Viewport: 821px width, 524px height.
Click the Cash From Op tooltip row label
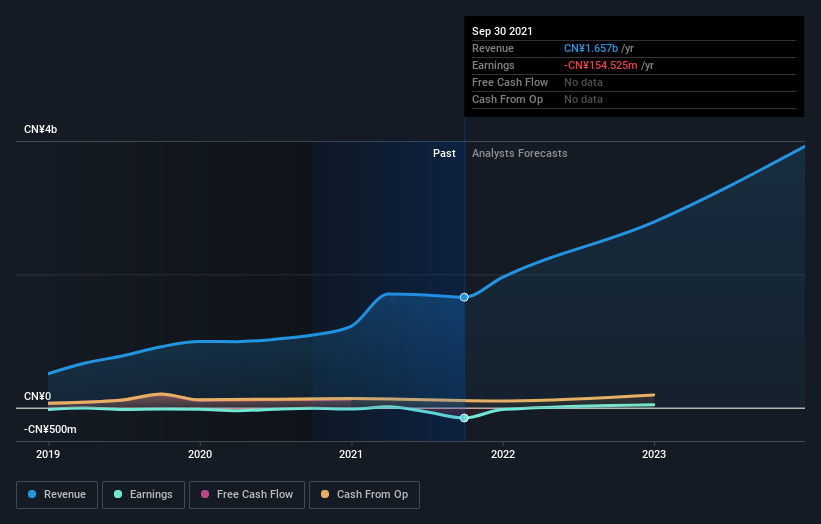[x=507, y=99]
